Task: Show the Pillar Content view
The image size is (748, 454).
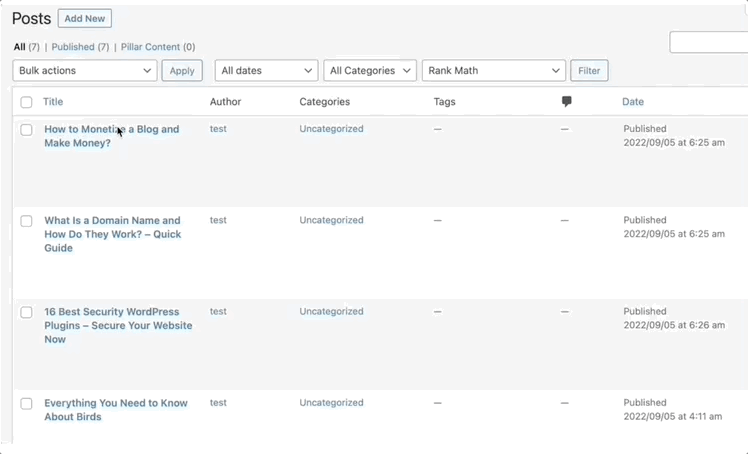Action: click(157, 47)
